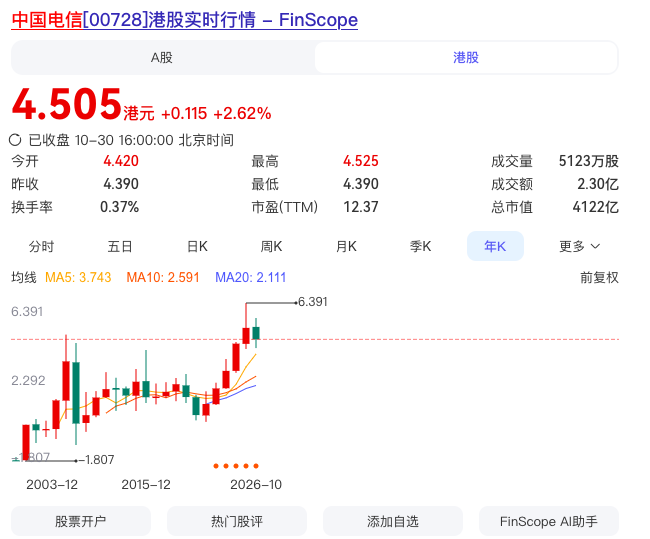Click the 今开 value 4.420
Screen dimensions: 650x539
pos(121,161)
